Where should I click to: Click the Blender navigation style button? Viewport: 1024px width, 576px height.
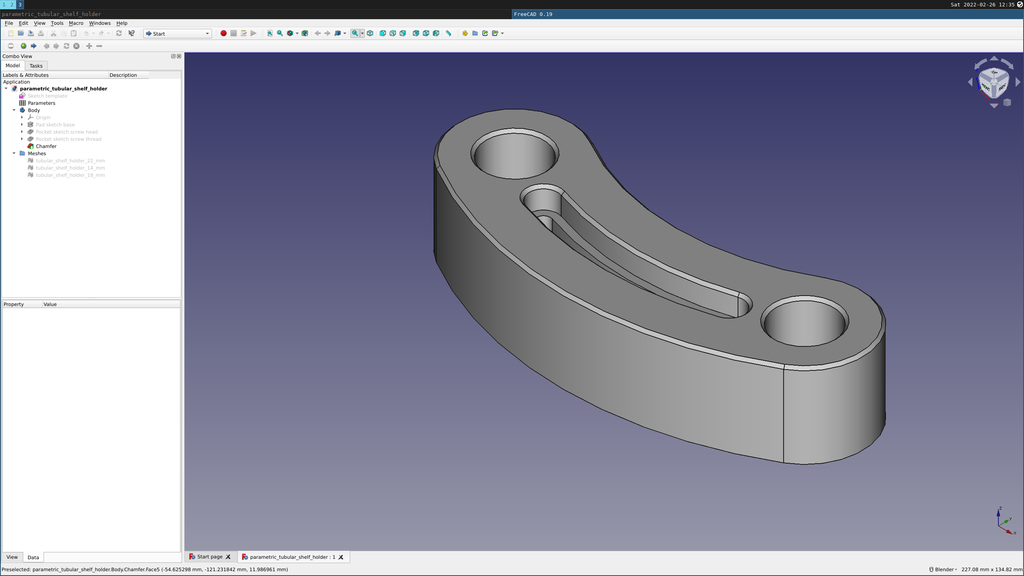tap(942, 569)
